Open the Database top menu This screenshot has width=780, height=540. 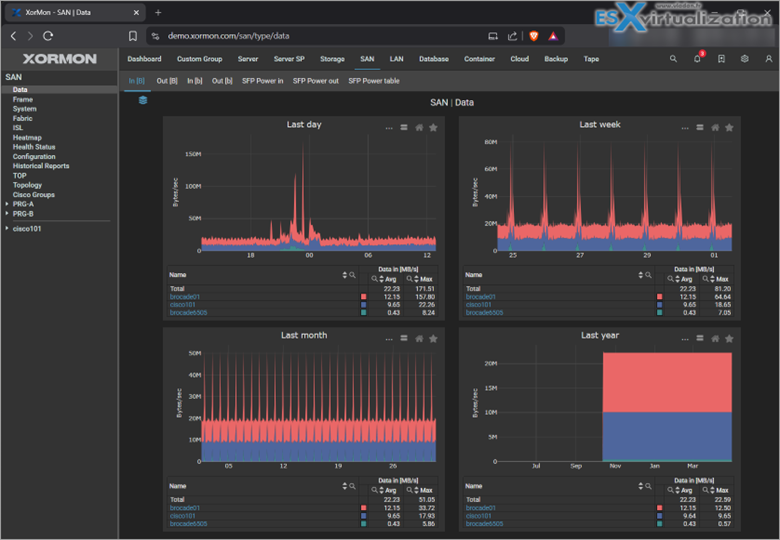[434, 59]
